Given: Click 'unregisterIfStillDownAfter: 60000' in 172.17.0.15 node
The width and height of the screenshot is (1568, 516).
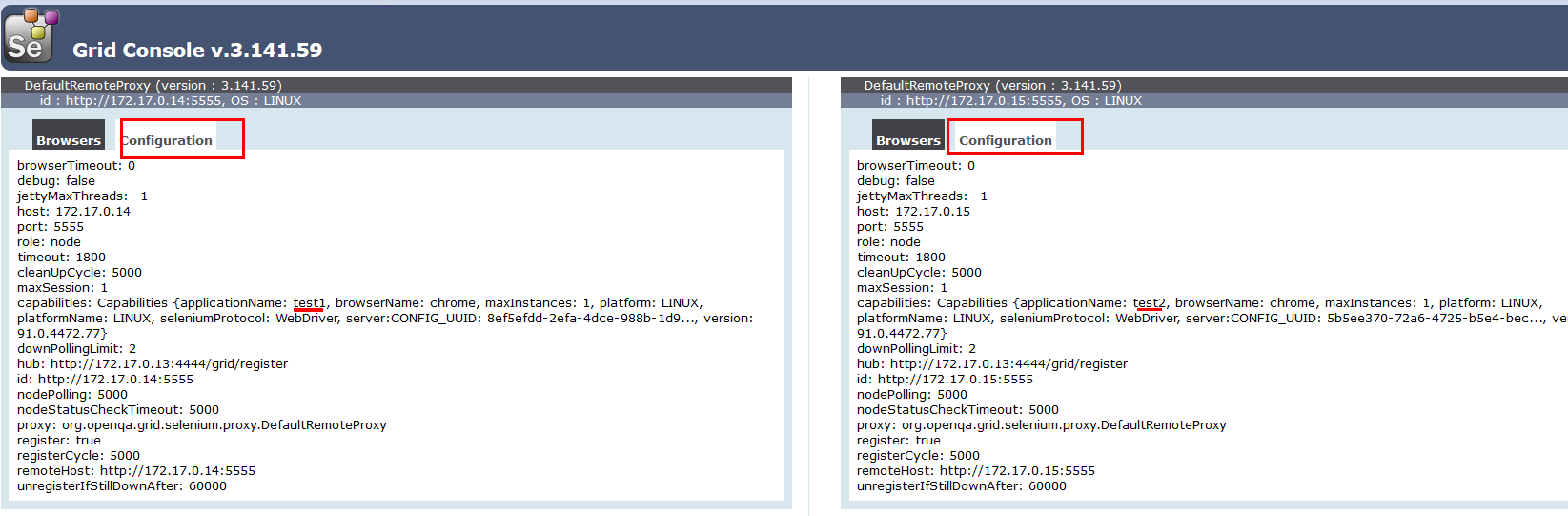Looking at the screenshot, I should click(x=962, y=486).
